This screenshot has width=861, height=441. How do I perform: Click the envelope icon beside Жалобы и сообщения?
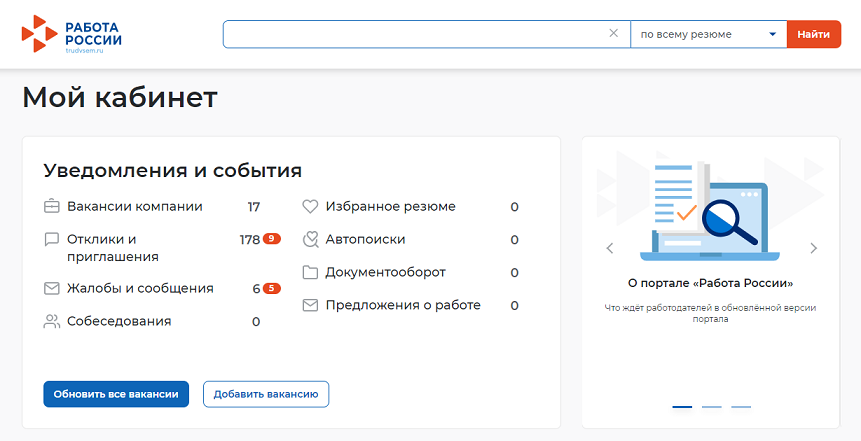(x=52, y=289)
